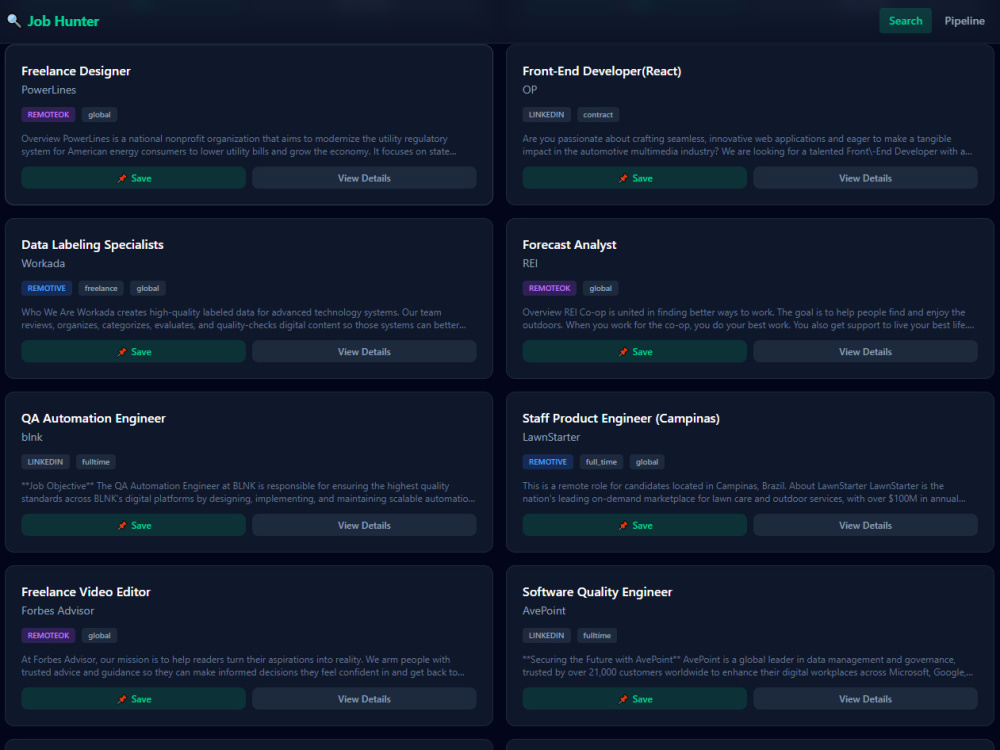Click REMOTIVE tag on Data Labeling Specialists
This screenshot has height=750, width=1000.
click(47, 288)
